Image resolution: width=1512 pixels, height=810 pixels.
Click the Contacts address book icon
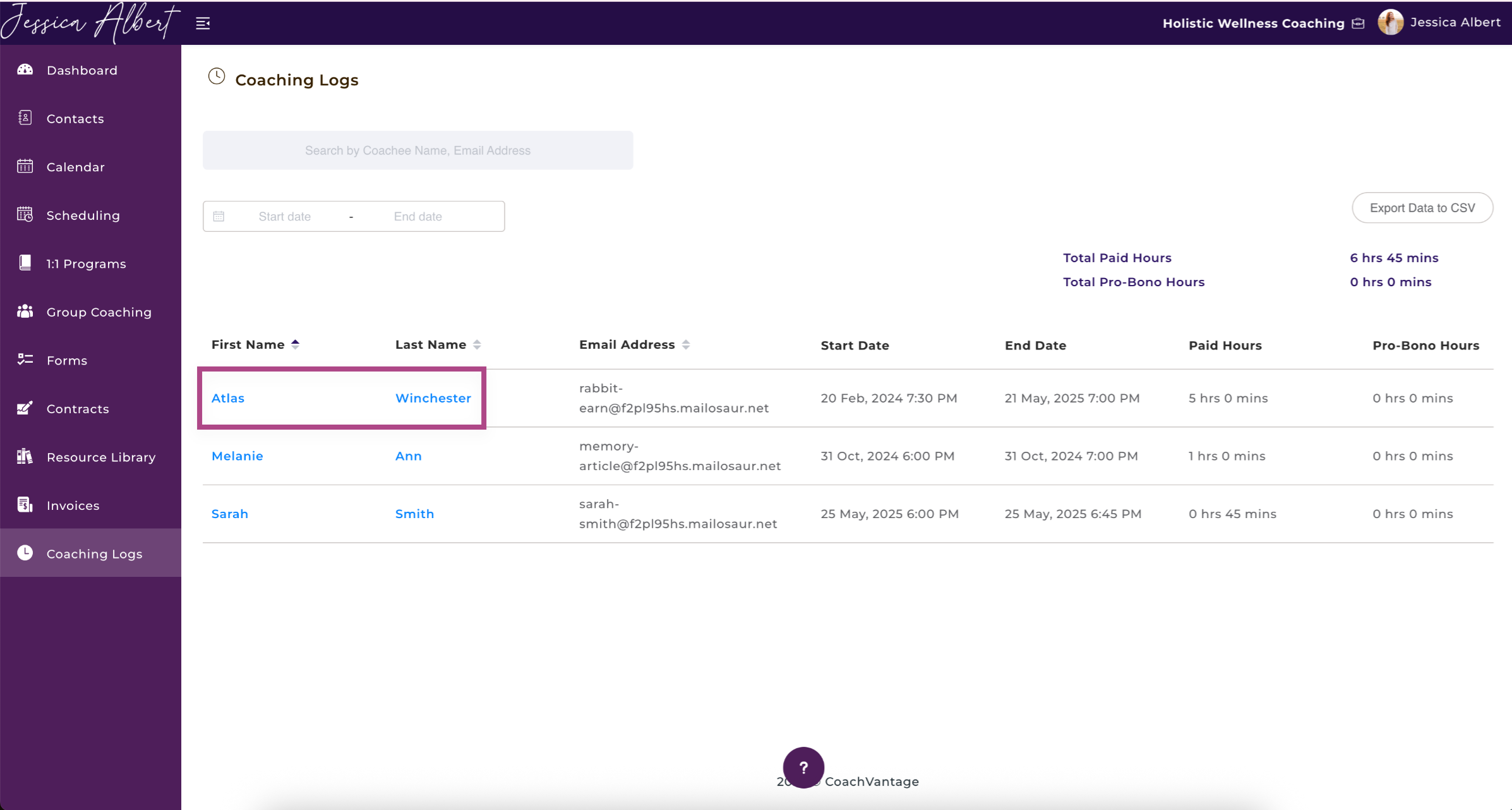[x=25, y=118]
